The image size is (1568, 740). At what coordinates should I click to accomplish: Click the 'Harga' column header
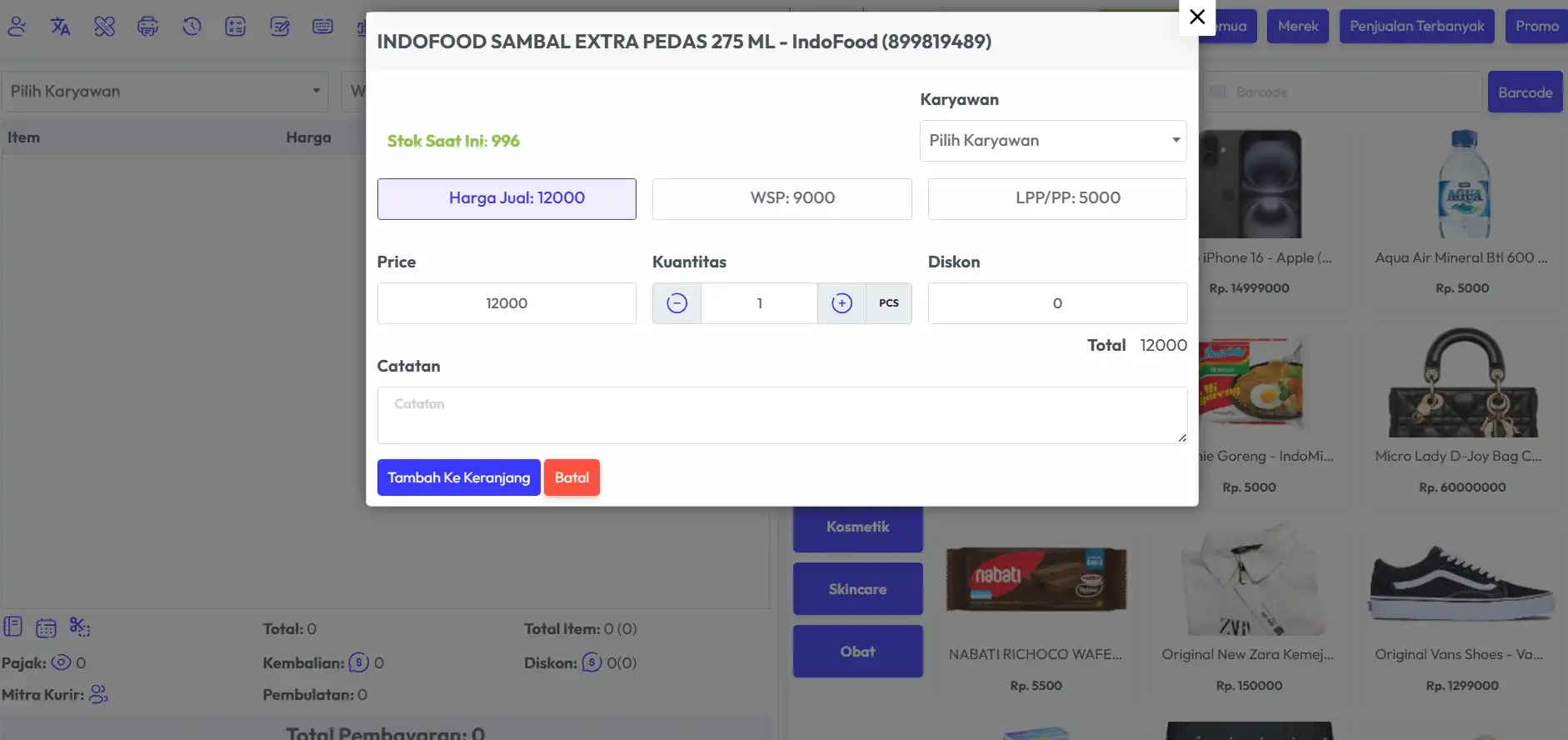coord(309,137)
